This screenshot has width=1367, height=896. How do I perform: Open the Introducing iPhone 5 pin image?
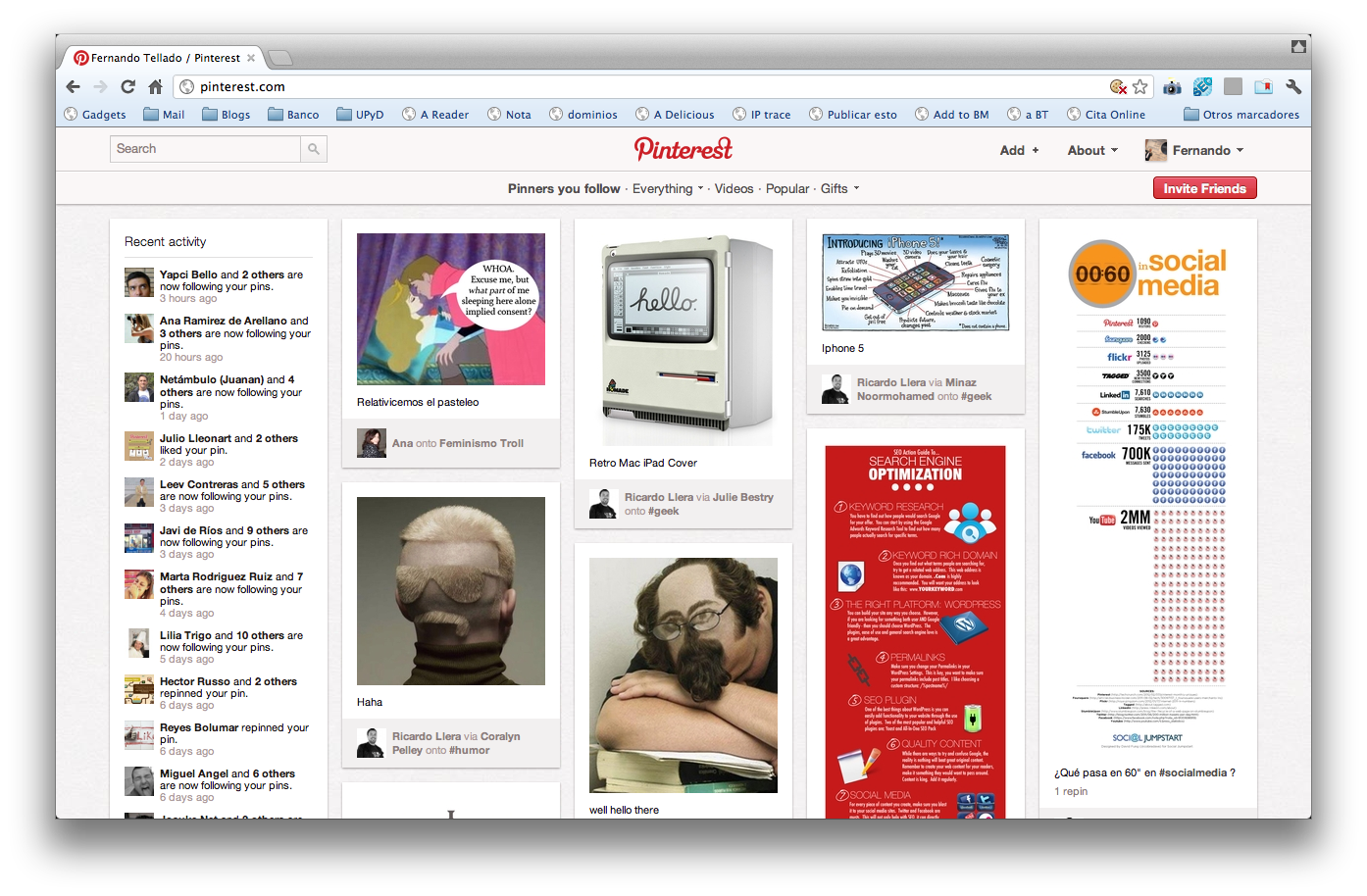point(916,282)
